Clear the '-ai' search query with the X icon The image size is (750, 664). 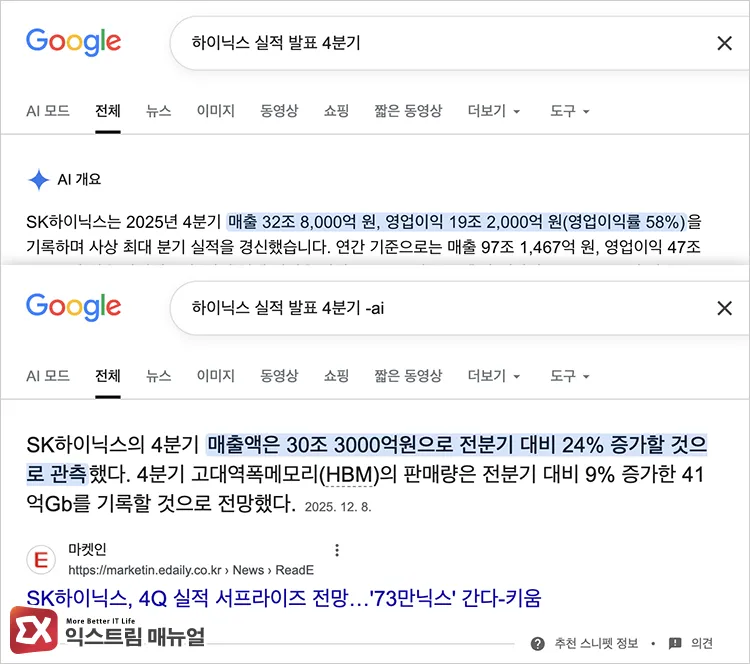pyautogui.click(x=724, y=308)
